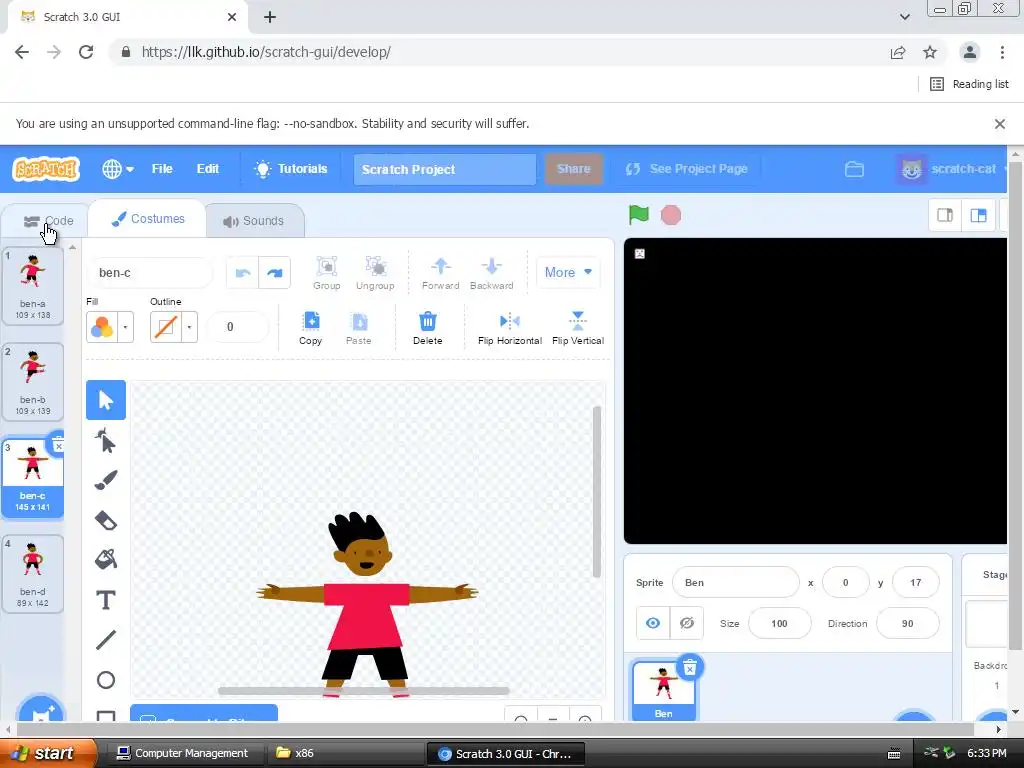Open the Tutorials menu item
The height and width of the screenshot is (768, 1024).
pos(291,169)
